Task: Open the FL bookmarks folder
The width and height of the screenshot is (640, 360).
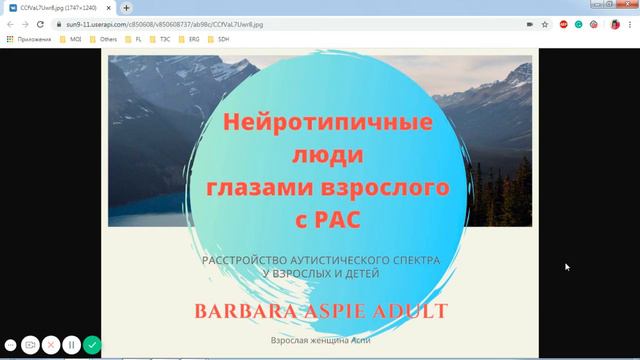Action: tap(133, 39)
